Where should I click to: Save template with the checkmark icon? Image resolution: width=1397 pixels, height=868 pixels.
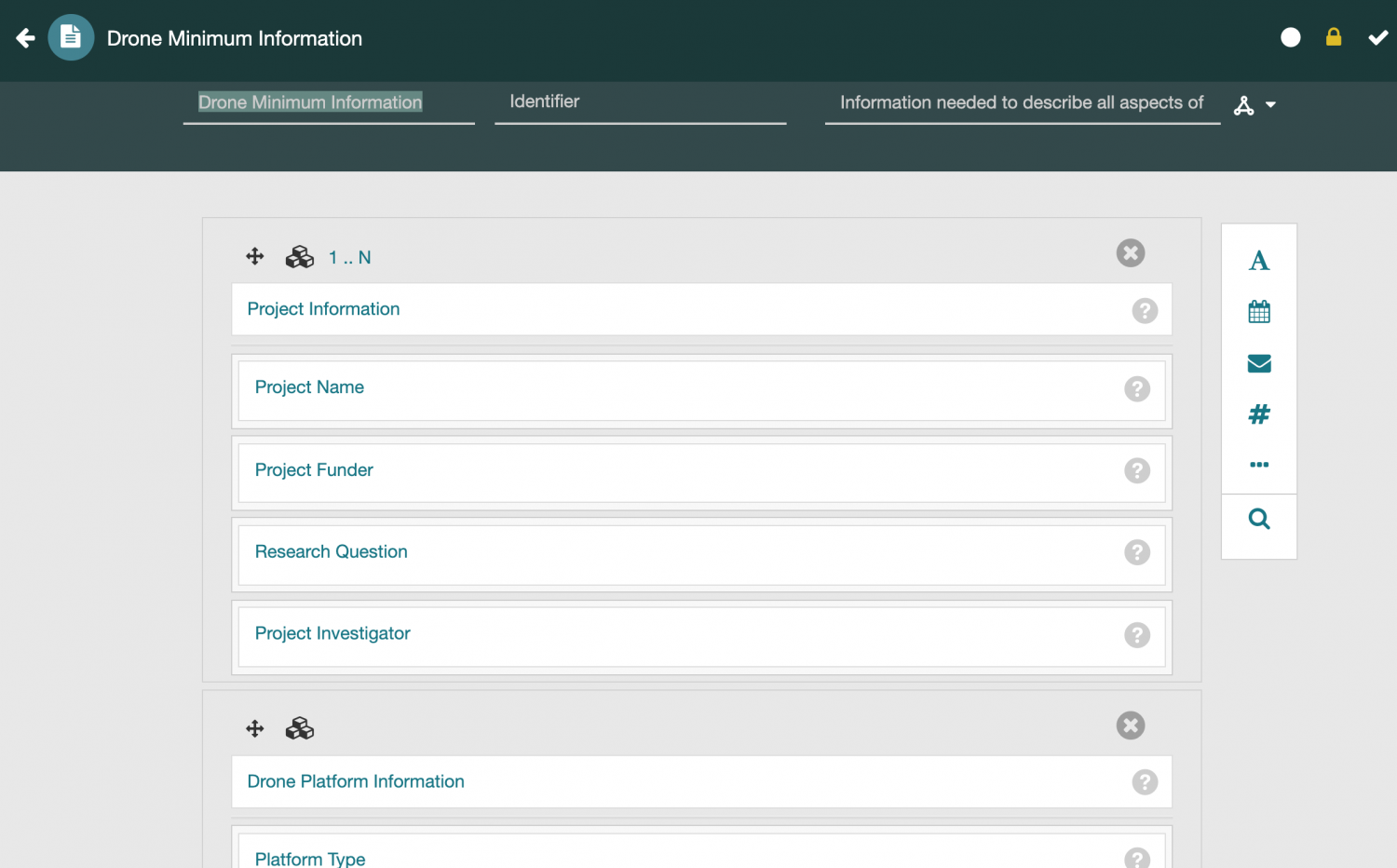pos(1377,37)
